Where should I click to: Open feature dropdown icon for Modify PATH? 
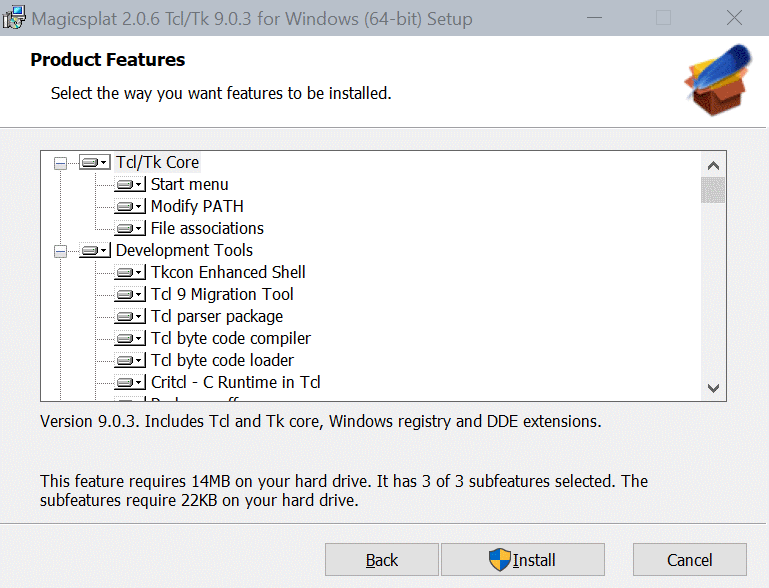click(x=130, y=206)
